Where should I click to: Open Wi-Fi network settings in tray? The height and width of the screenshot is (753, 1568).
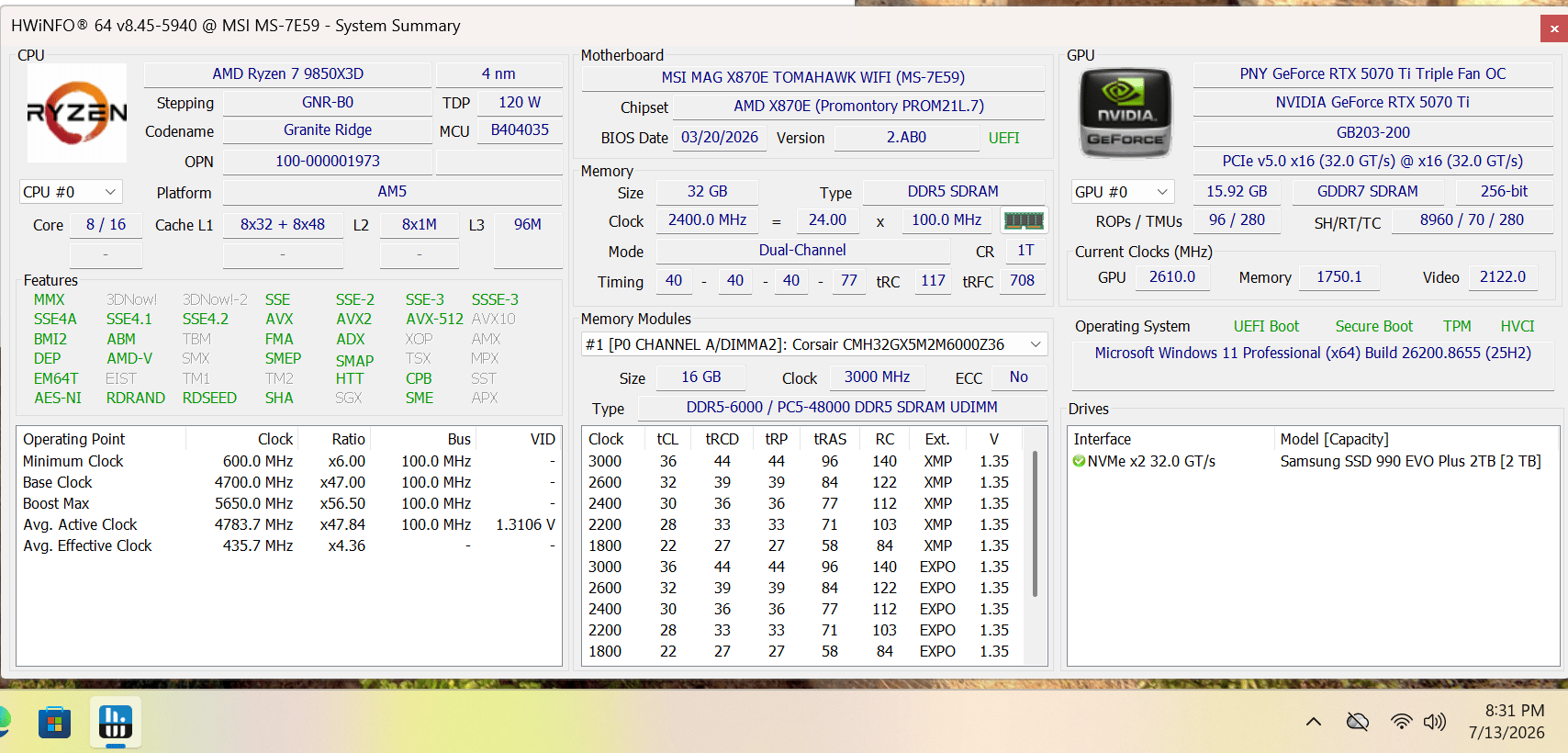pyautogui.click(x=1401, y=722)
